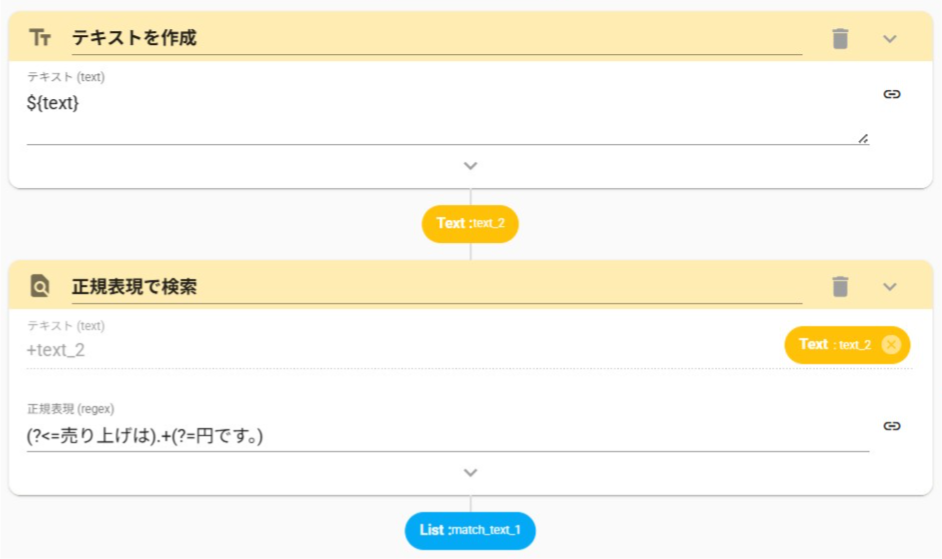Click the textarea resize handle
Image resolution: width=942 pixels, height=559 pixels.
[863, 138]
